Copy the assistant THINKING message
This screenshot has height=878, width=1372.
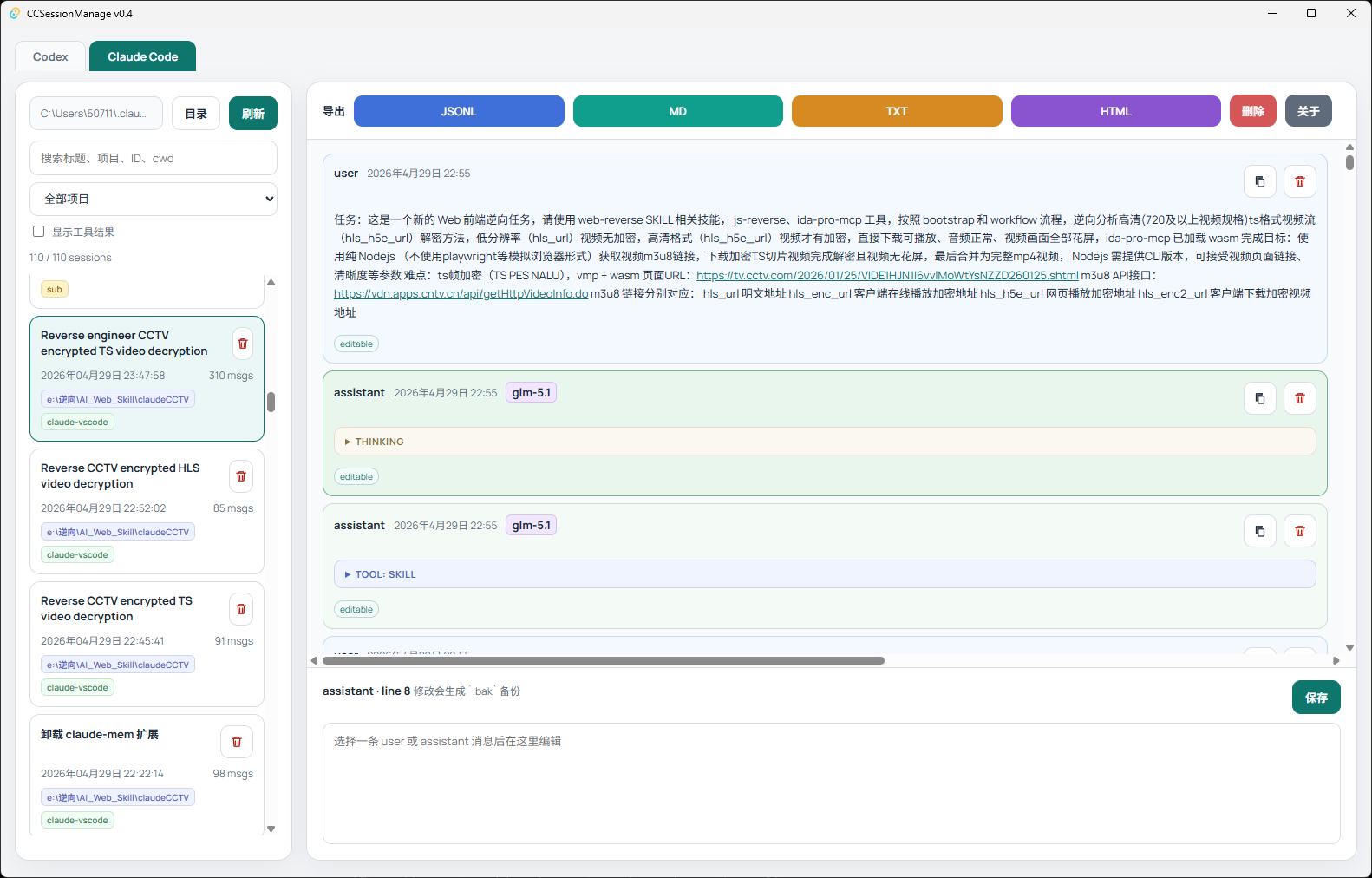[1260, 398]
